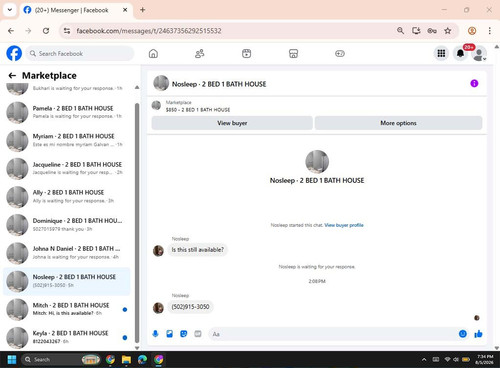
Task: Bookmark this page with the star icon
Action: coord(448,31)
